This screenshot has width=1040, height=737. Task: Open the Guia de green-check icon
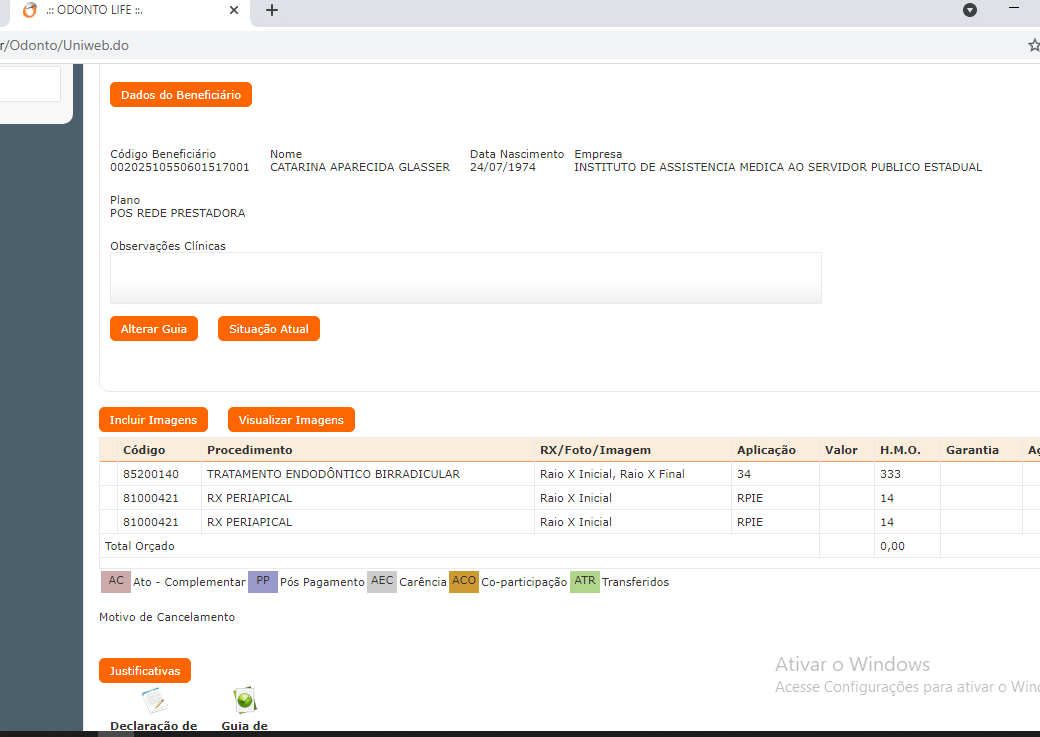point(244,700)
